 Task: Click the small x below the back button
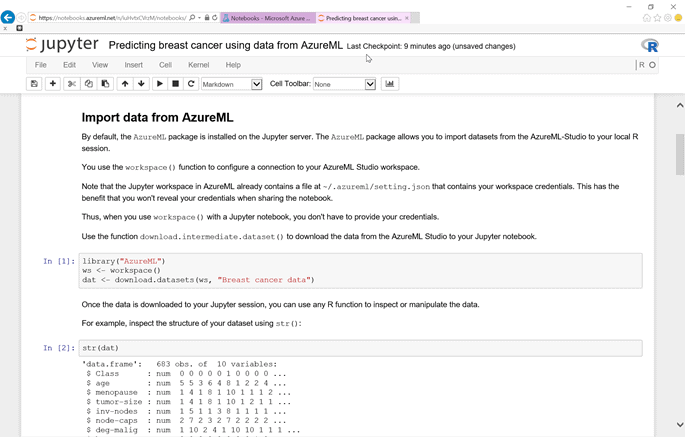pos(5,28)
